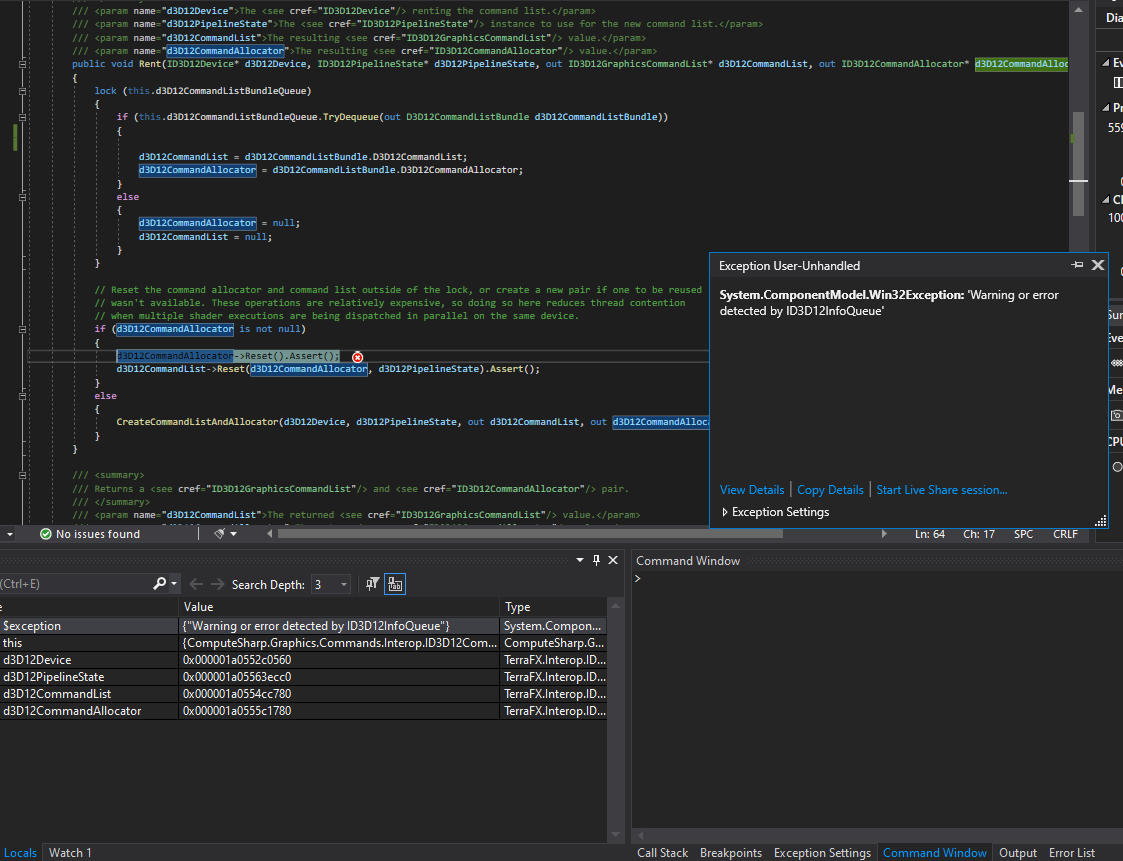Select the d3D12CommandAllocator row in Locals
The height and width of the screenshot is (861, 1123).
tap(304, 711)
